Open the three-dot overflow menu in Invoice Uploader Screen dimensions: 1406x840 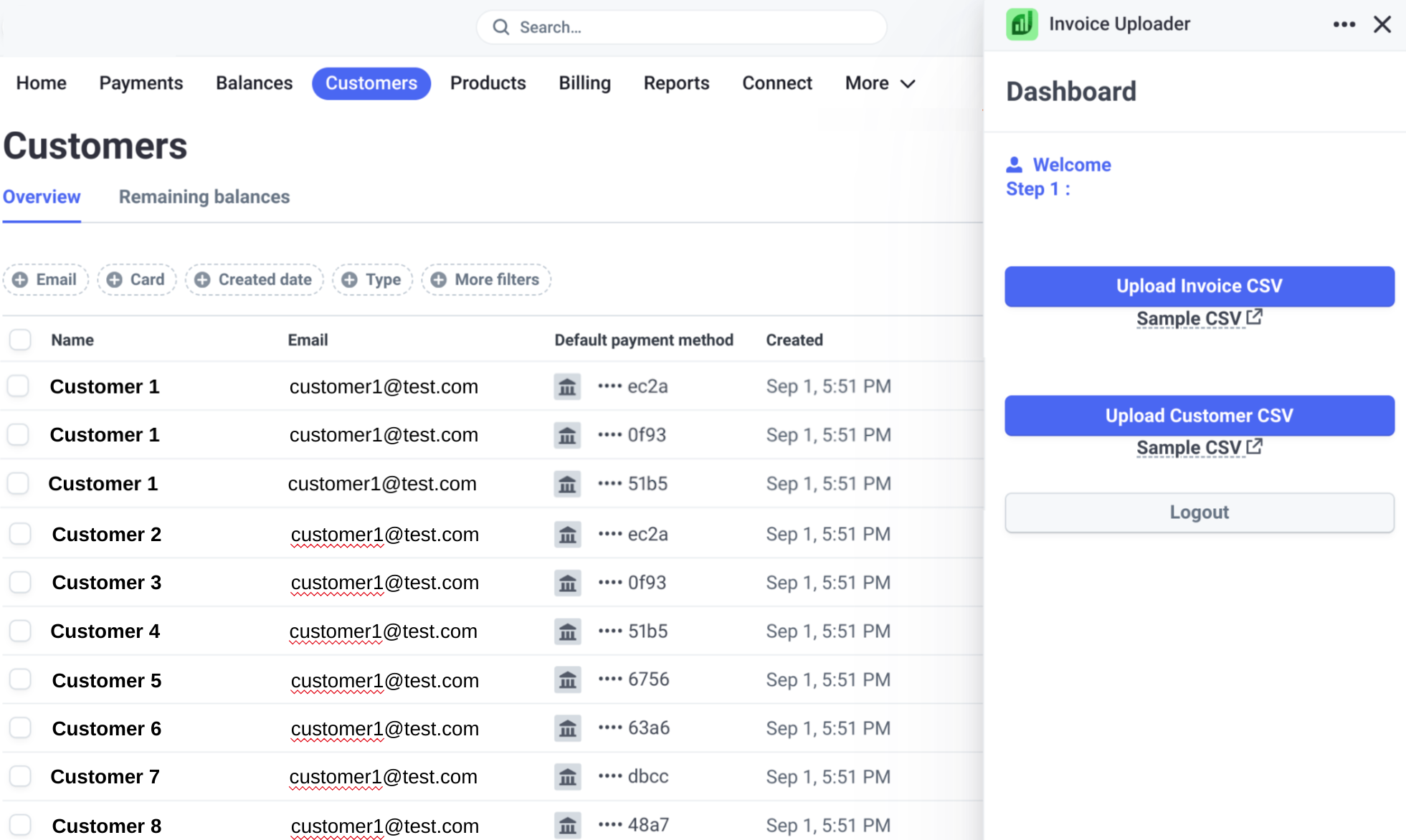[1344, 24]
